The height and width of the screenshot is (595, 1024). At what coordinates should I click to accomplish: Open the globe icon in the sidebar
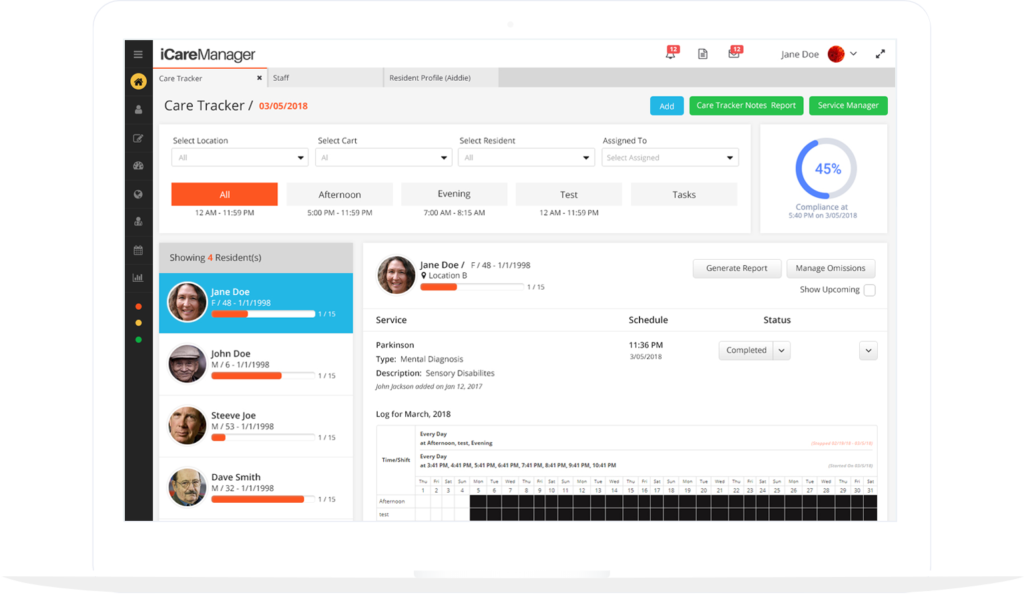coord(138,194)
